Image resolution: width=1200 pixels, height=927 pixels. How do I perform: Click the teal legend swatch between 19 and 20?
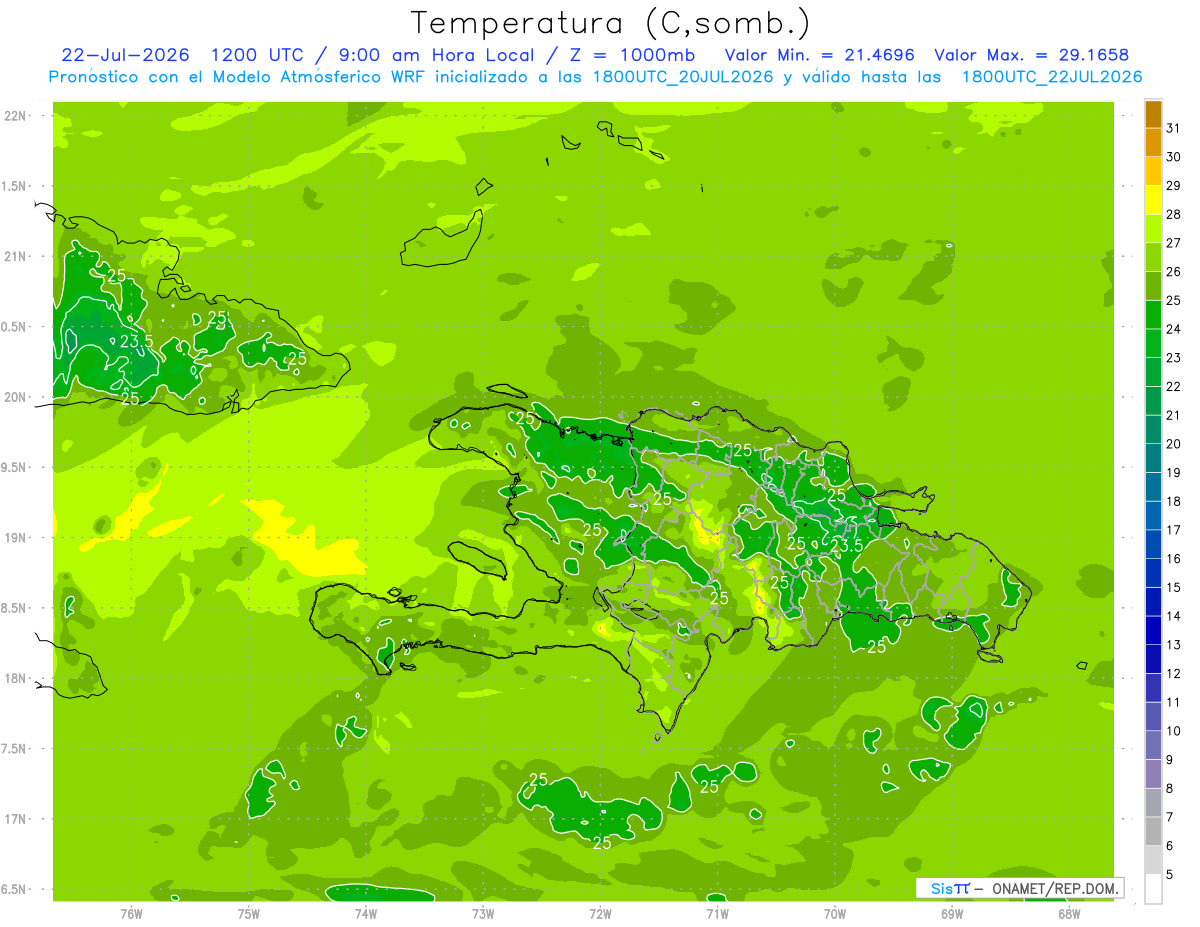pos(1153,459)
